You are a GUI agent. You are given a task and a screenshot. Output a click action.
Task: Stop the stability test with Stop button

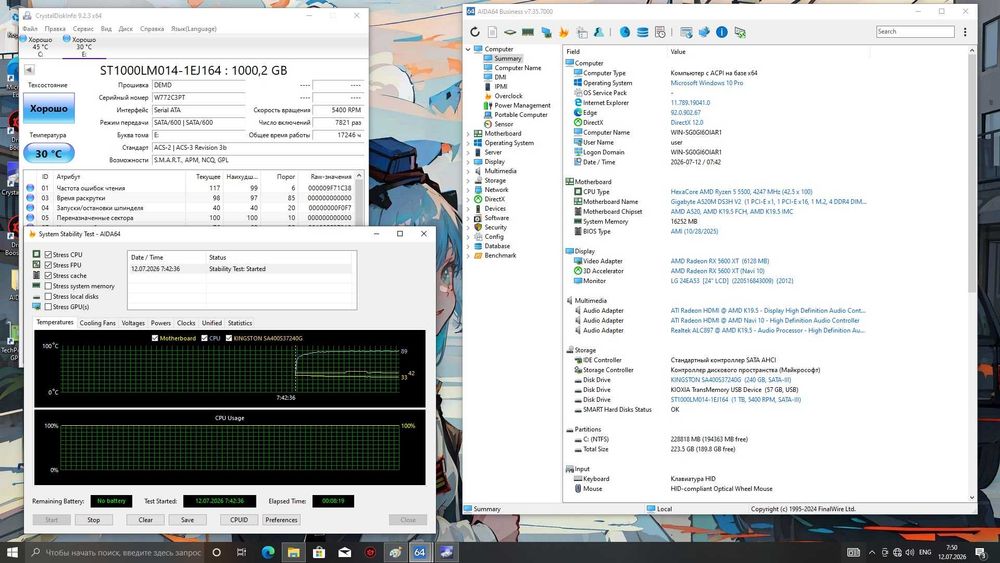(x=94, y=520)
